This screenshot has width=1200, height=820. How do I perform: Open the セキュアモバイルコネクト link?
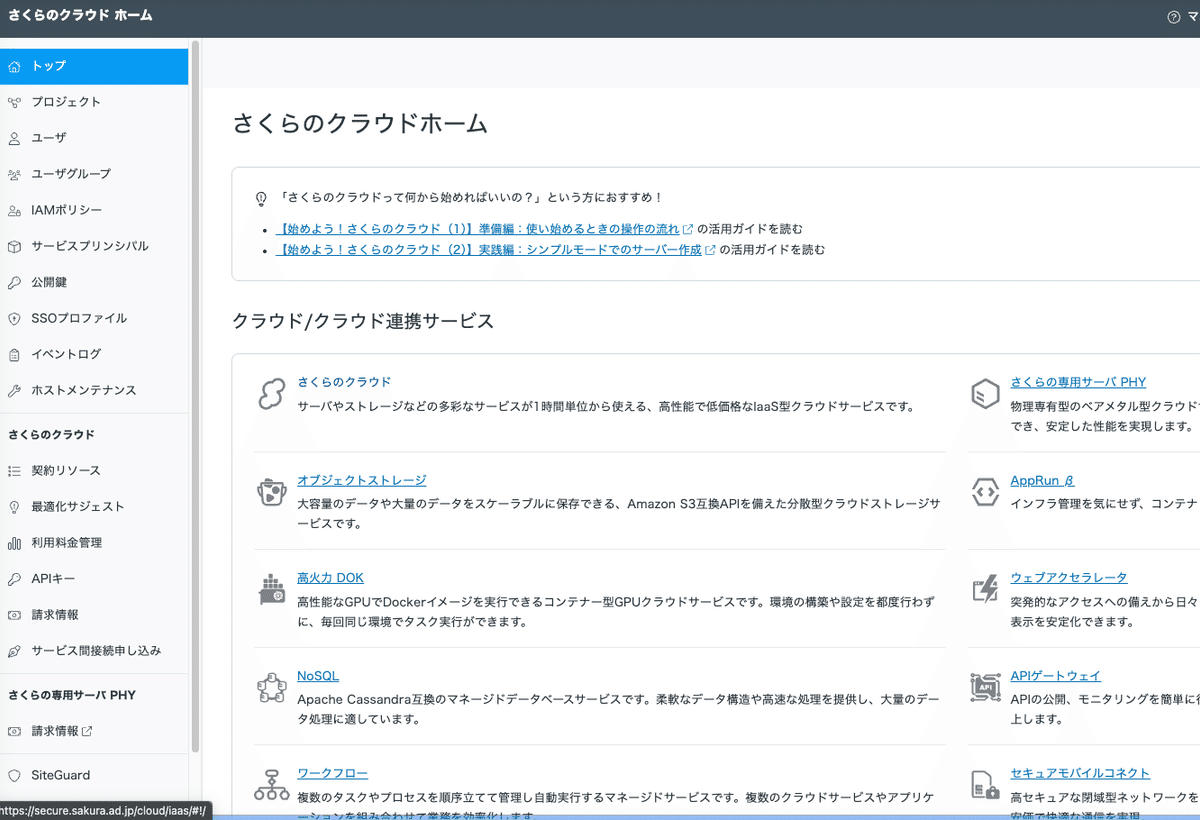pyautogui.click(x=1080, y=774)
